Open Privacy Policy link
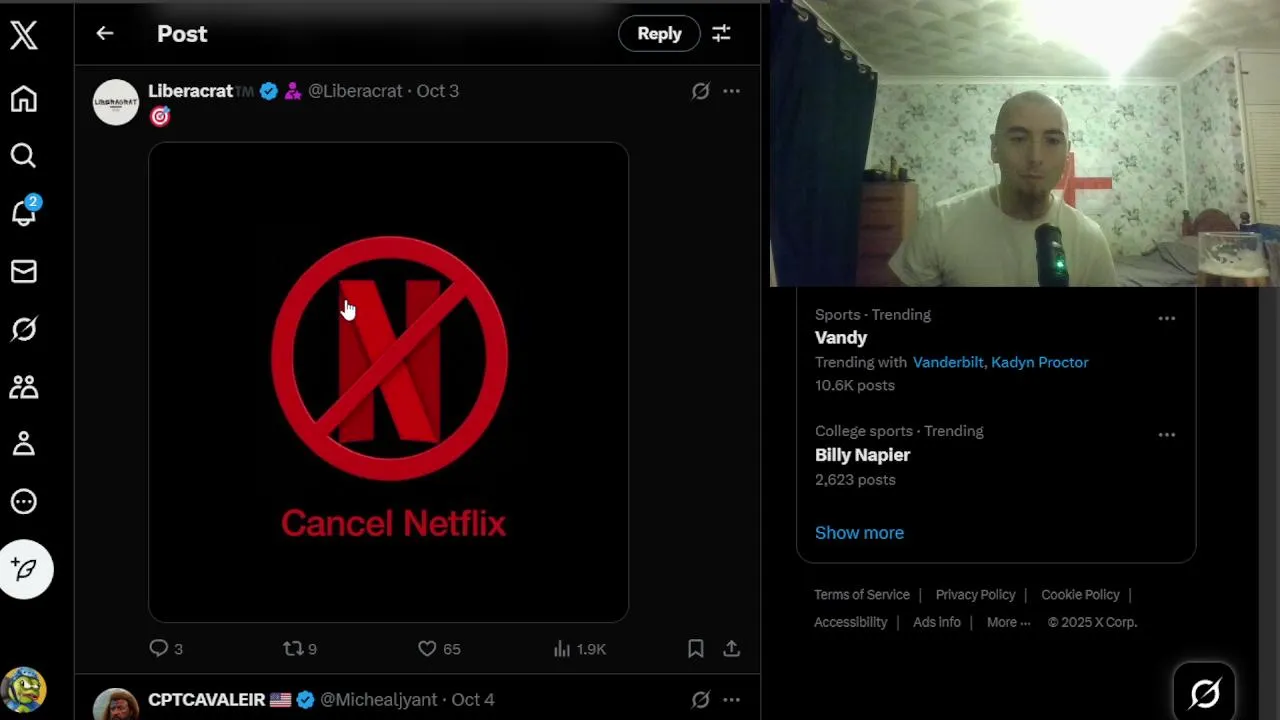Screen dimensions: 1280x720 point(975,595)
